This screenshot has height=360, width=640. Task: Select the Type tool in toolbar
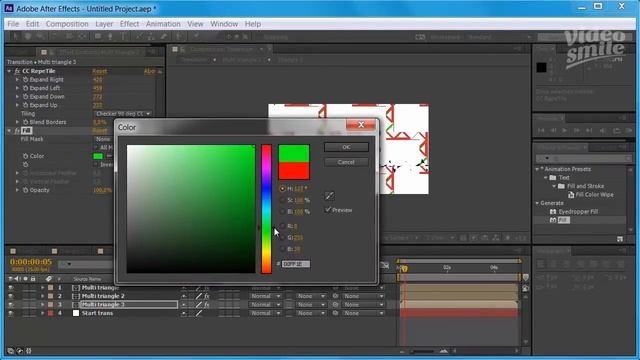[x=123, y=37]
